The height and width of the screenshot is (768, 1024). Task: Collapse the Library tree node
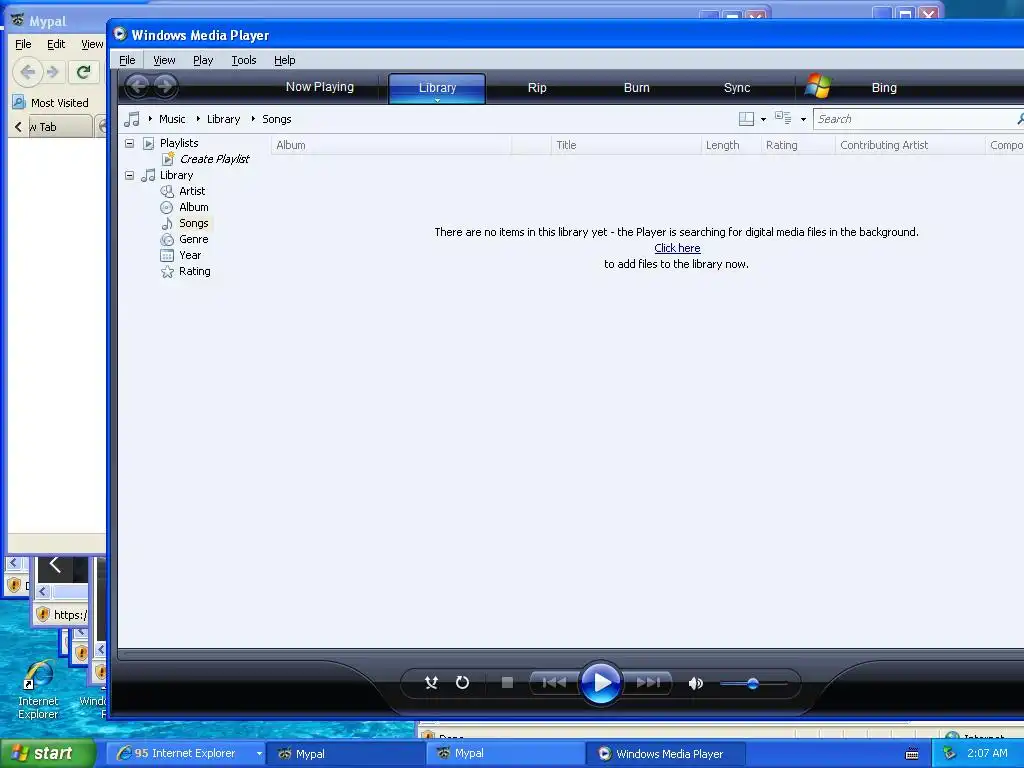coord(129,175)
